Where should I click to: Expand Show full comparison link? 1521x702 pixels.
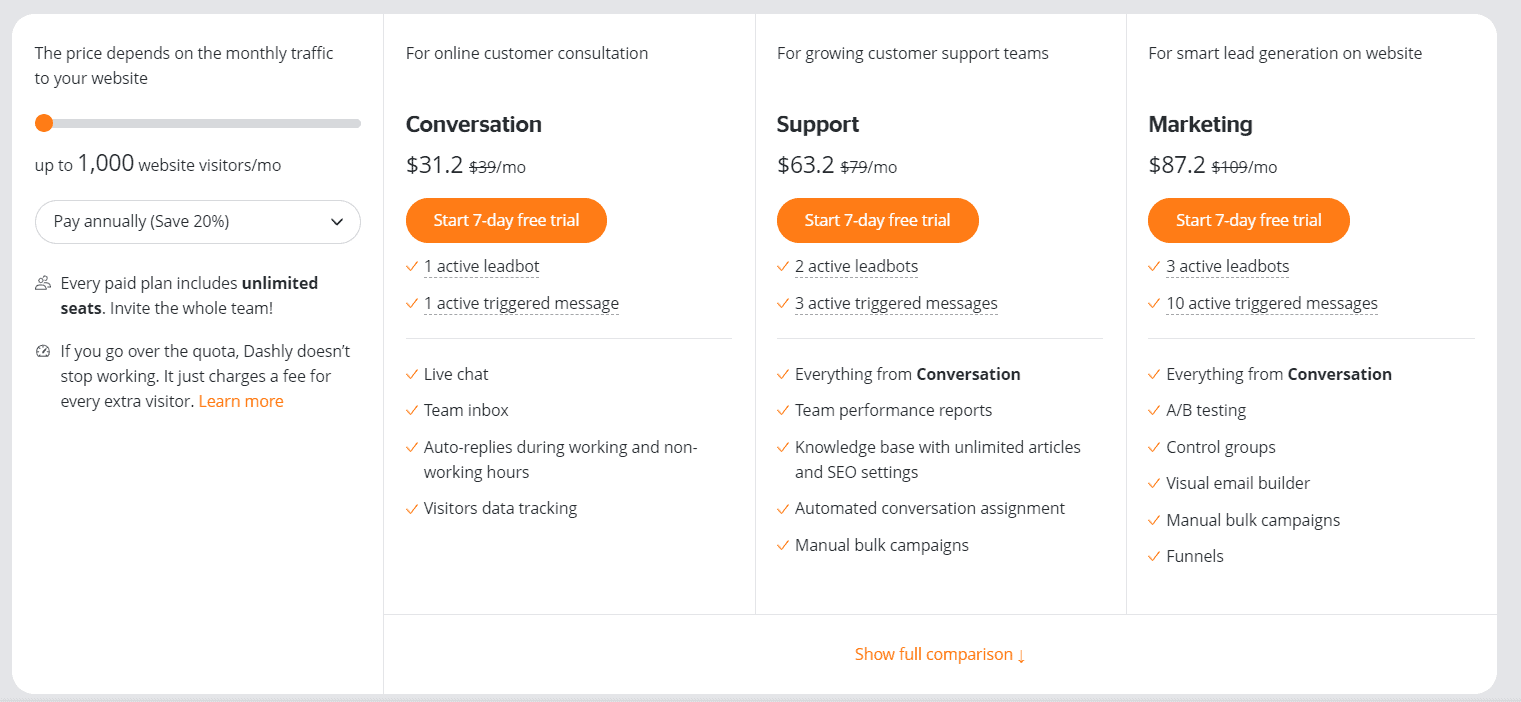click(x=940, y=654)
